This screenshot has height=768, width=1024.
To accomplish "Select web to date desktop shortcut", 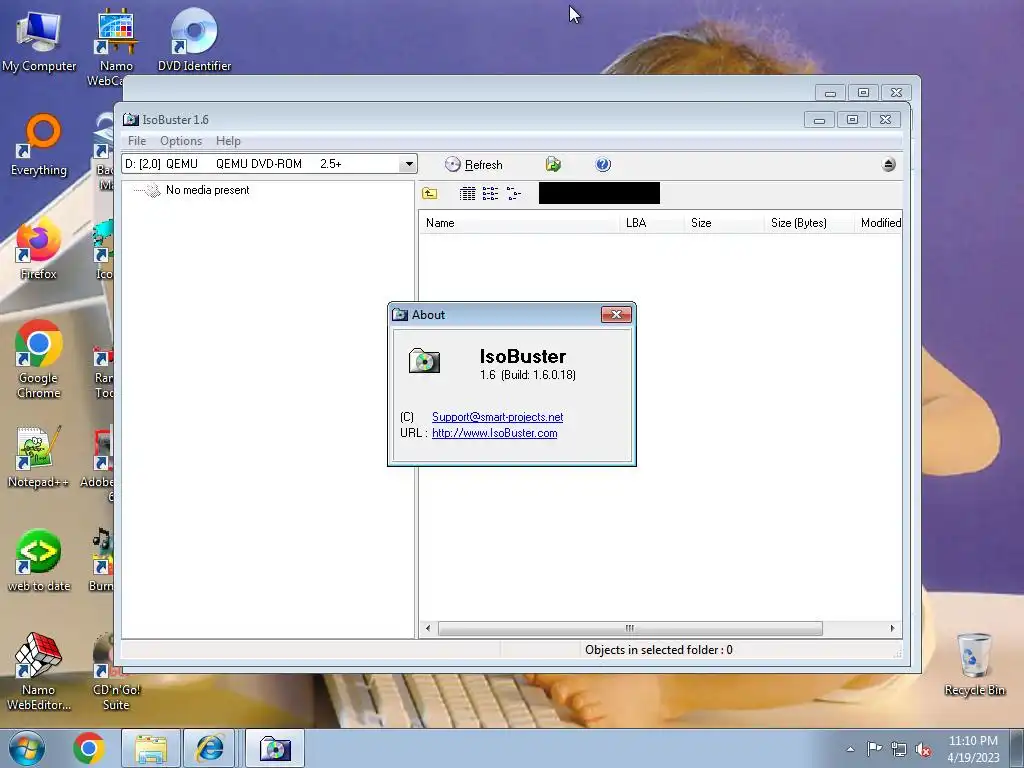I will (x=39, y=560).
